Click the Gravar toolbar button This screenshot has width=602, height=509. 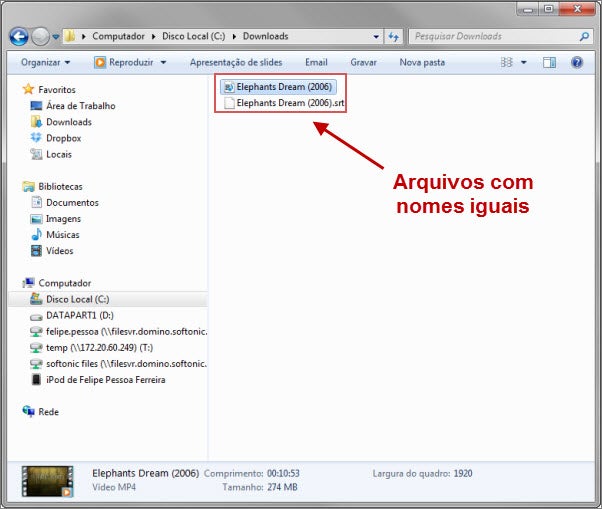pos(363,62)
